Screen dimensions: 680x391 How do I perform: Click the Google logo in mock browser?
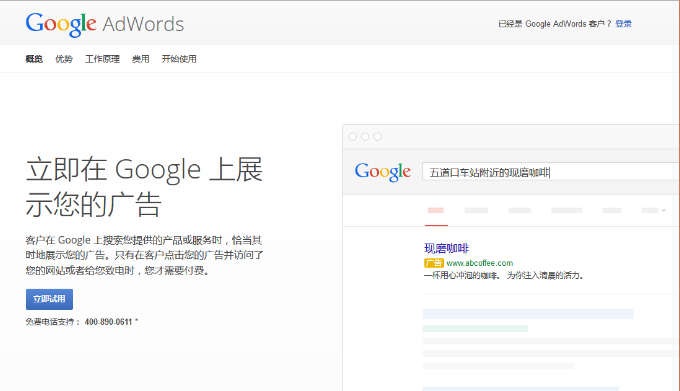point(382,172)
